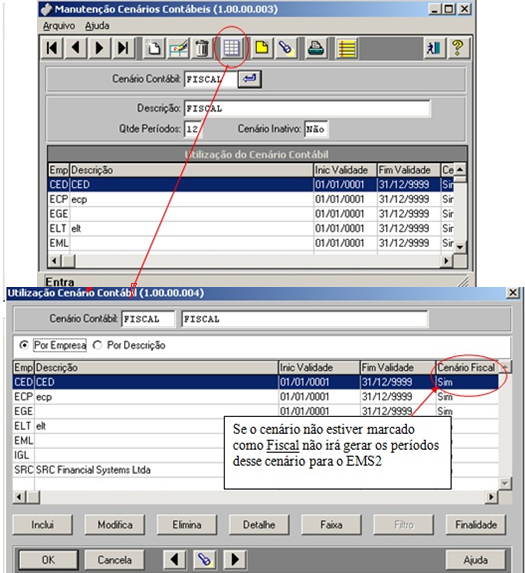
Task: Select the ELT row in top grid
Action: point(251,228)
